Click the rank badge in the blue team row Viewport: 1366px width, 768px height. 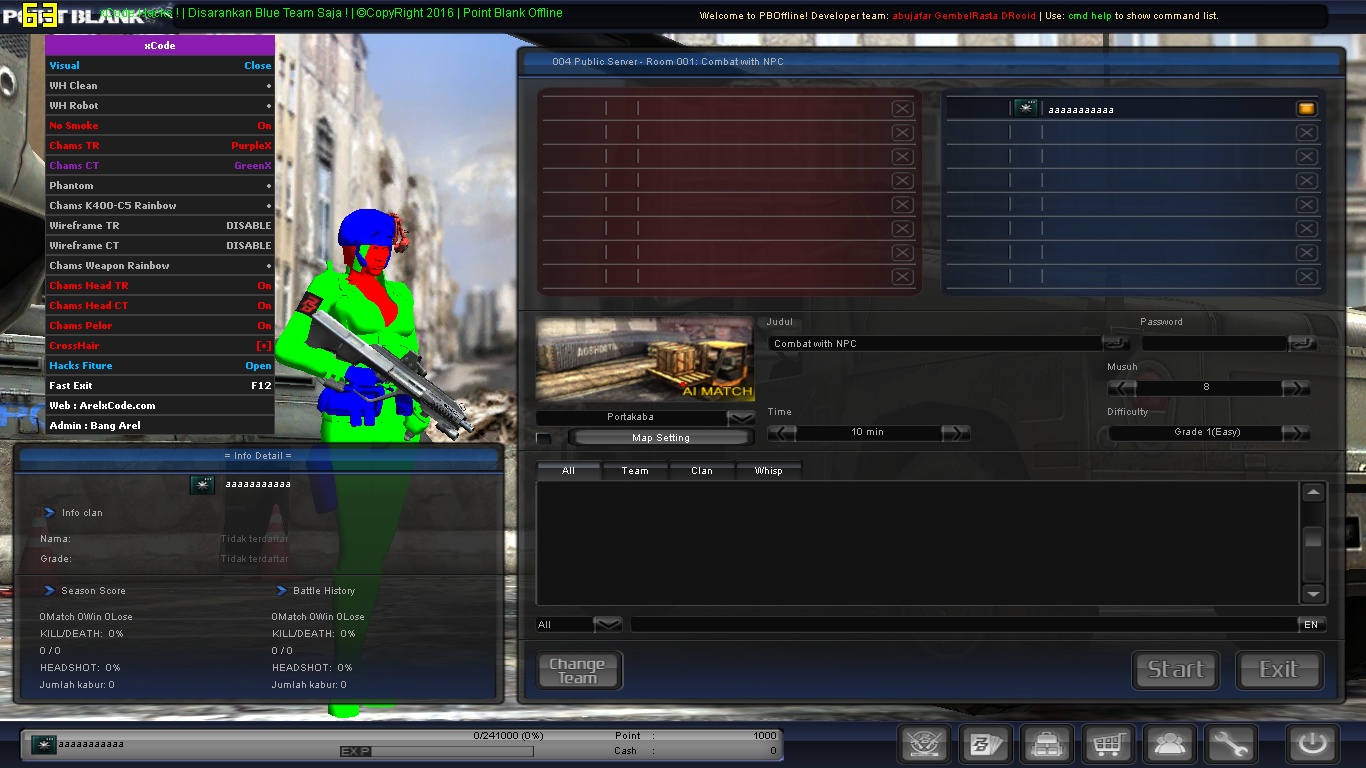point(1025,109)
